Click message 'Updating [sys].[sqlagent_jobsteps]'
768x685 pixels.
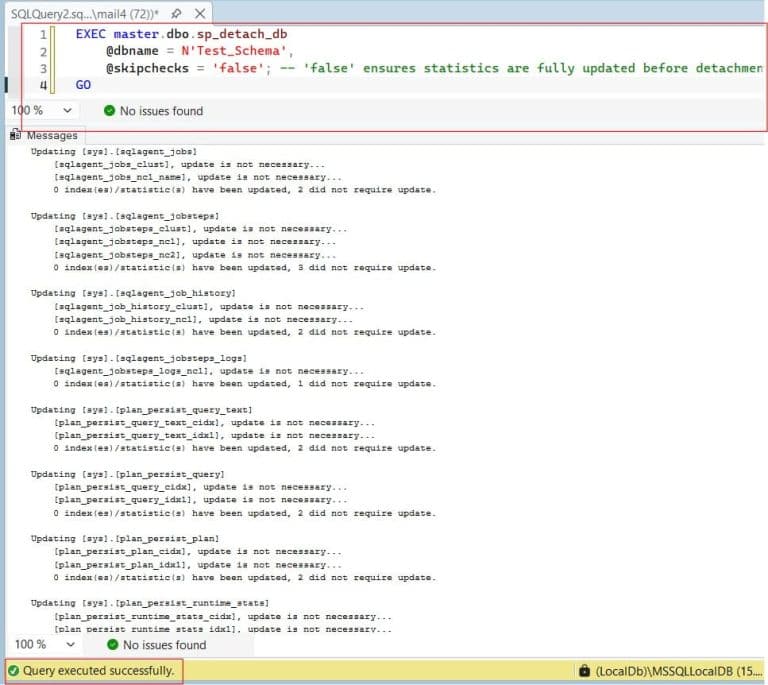click(125, 216)
